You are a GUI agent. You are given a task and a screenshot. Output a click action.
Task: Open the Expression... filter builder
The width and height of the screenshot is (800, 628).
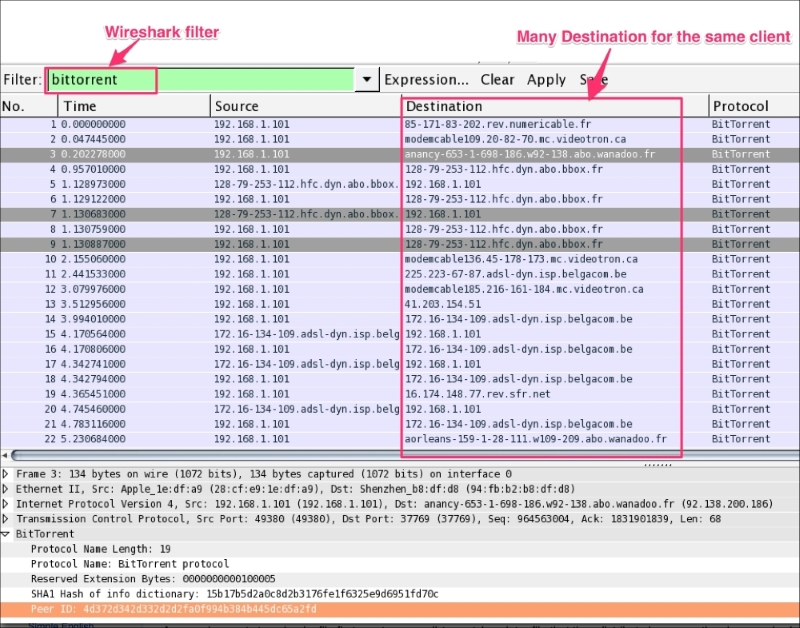(426, 80)
